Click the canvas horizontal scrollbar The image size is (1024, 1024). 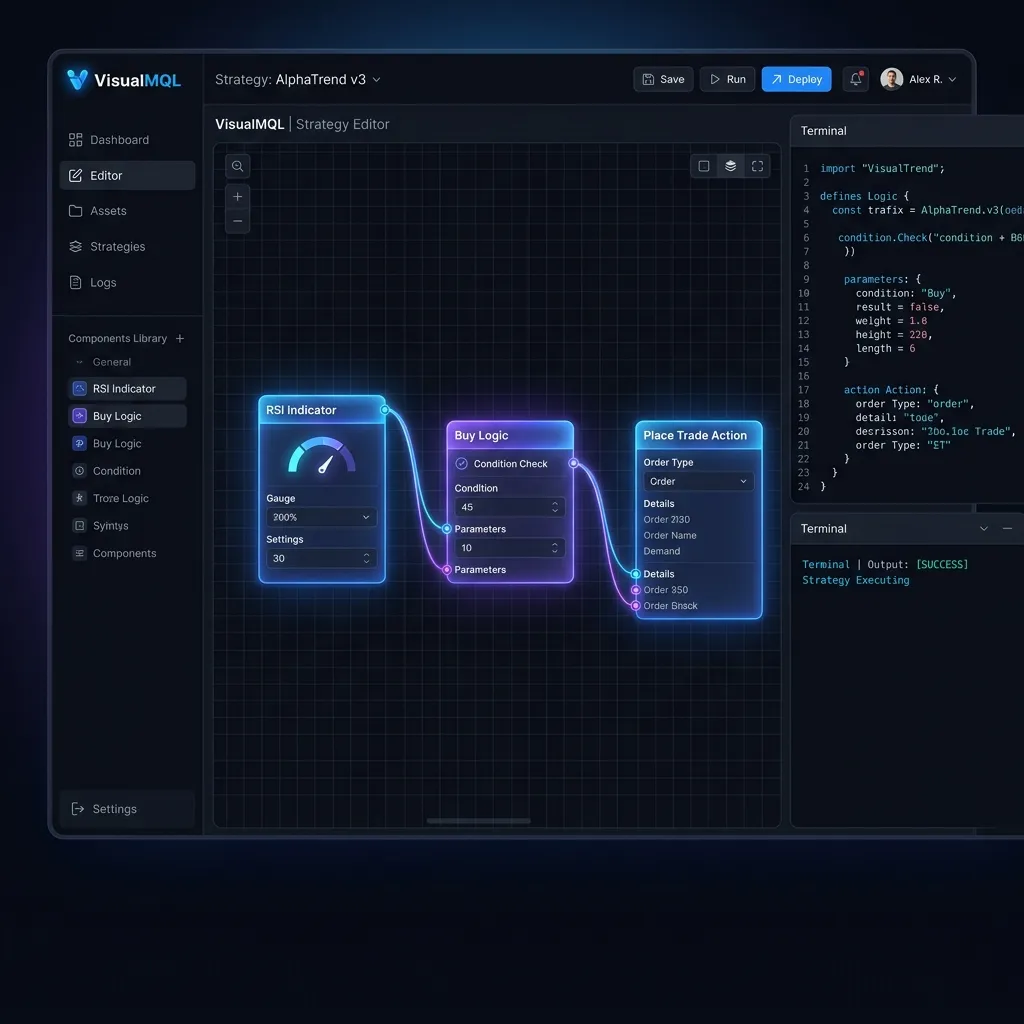tap(479, 821)
